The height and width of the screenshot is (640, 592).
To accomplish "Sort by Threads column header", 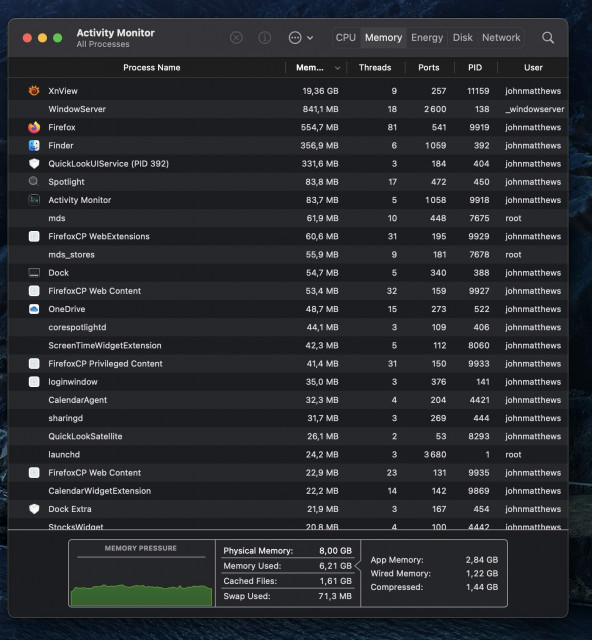I will 375,67.
